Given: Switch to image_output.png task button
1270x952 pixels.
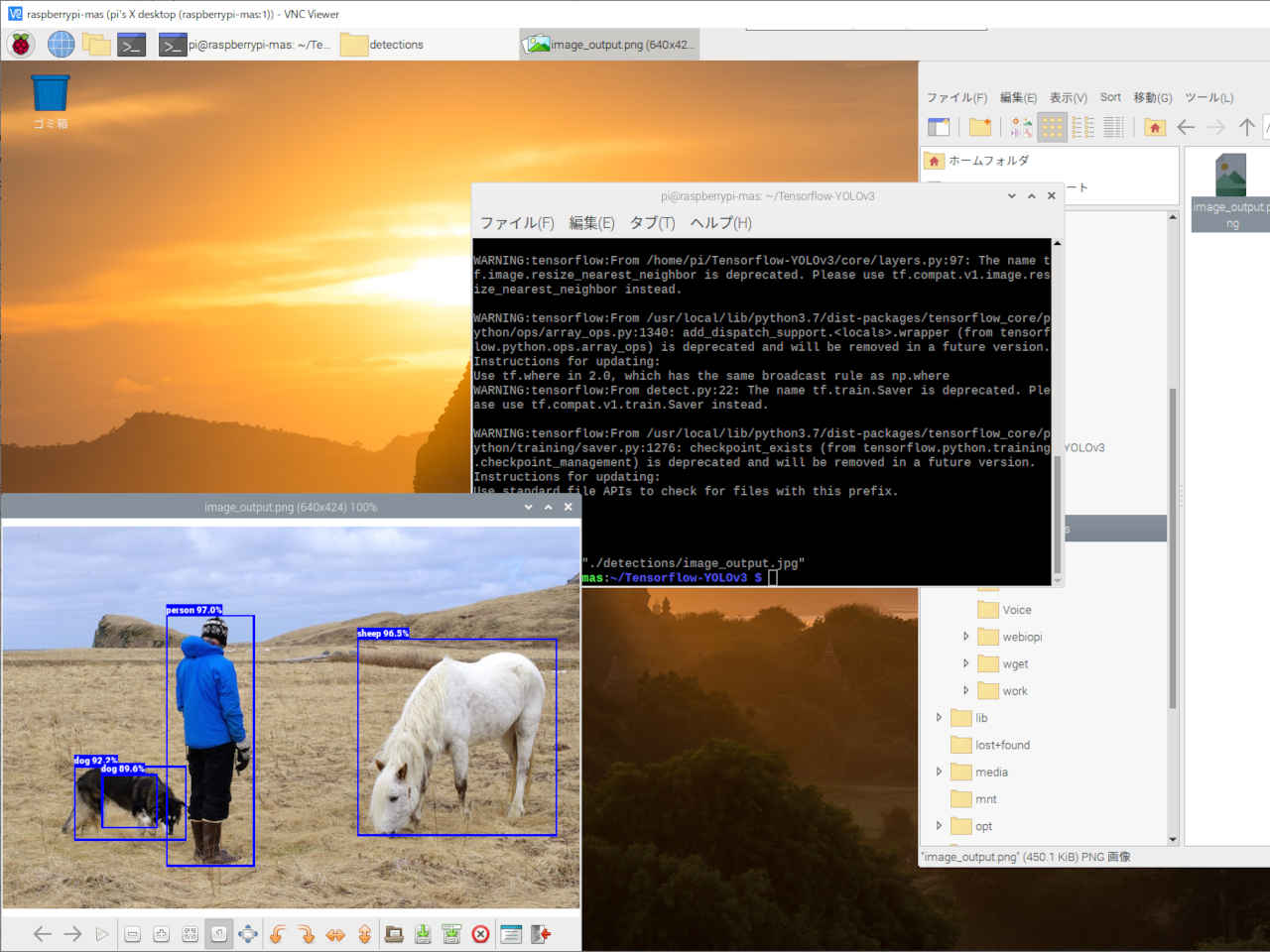Looking at the screenshot, I should pyautogui.click(x=609, y=44).
